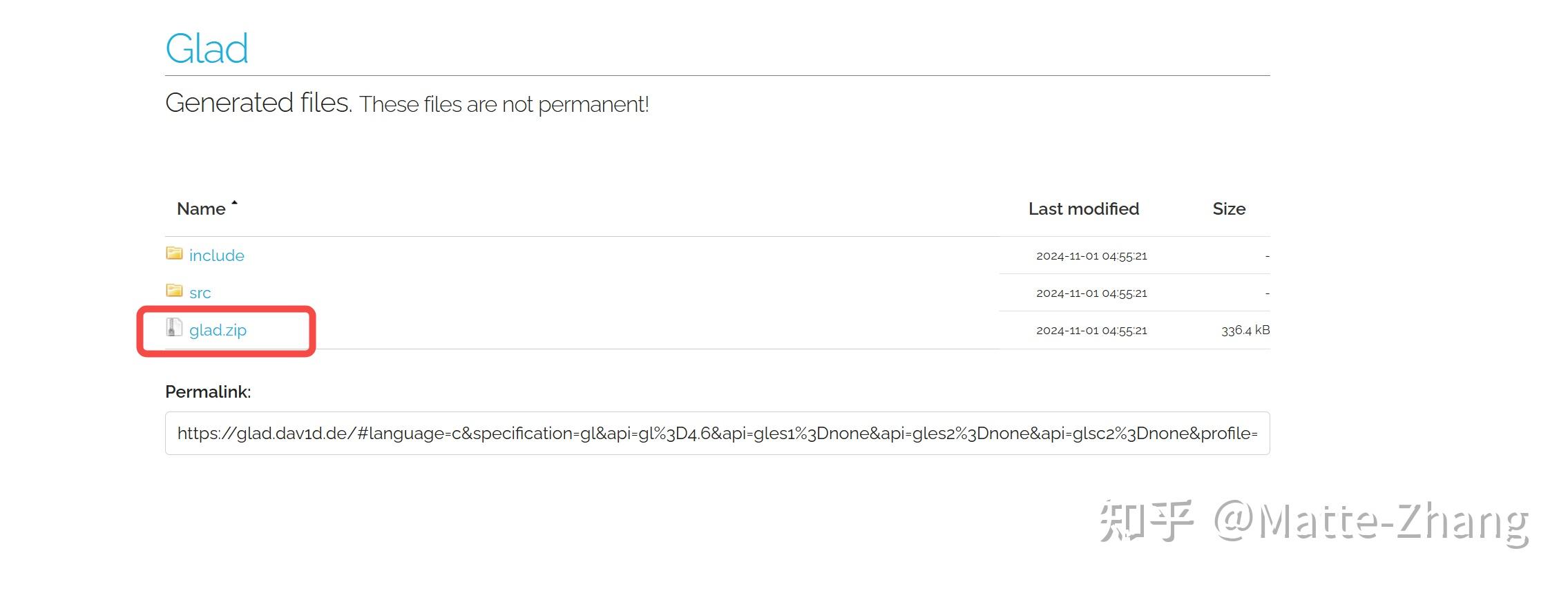Open the src directory via its folder icon

coord(175,291)
